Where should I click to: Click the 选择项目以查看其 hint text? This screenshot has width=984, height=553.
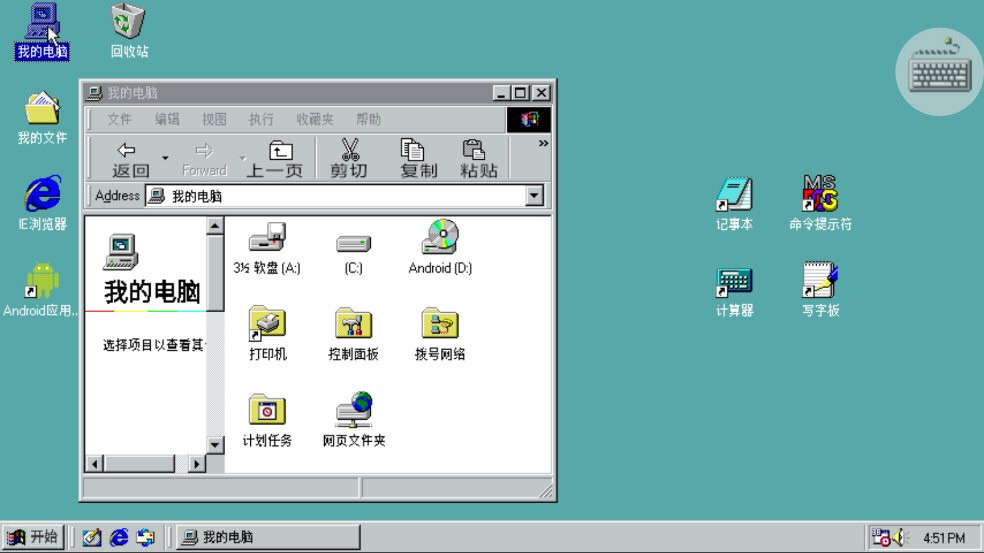coord(153,345)
